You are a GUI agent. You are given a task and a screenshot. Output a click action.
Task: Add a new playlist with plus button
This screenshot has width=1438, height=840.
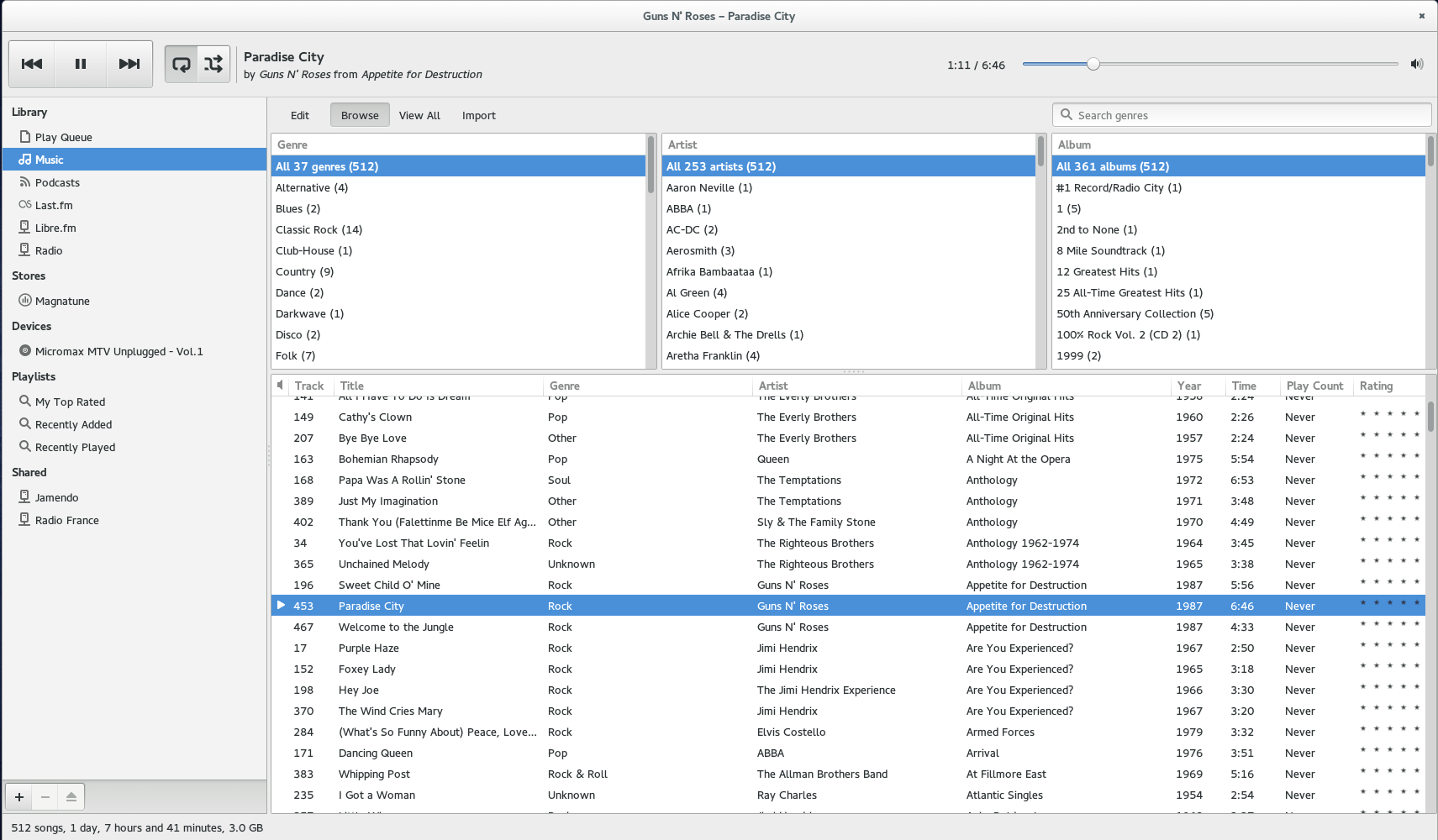[x=19, y=796]
